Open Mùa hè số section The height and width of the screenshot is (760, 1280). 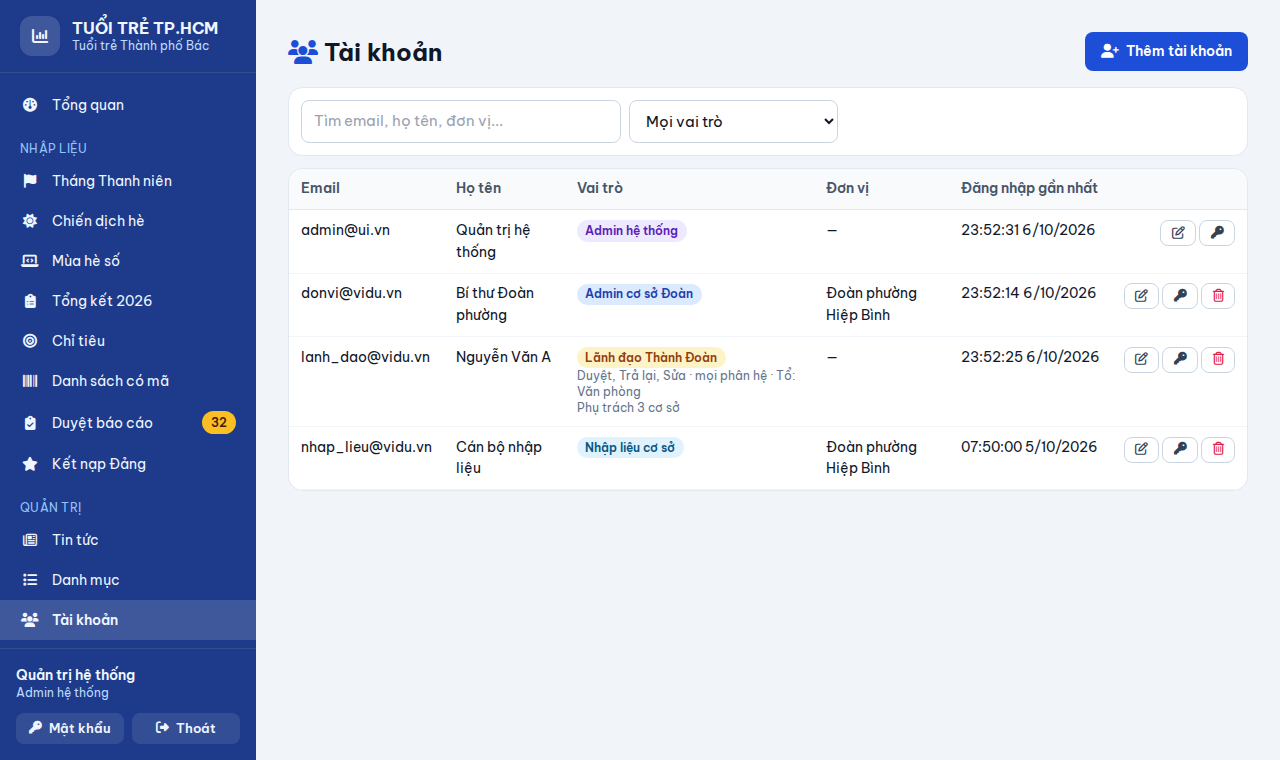coord(128,261)
